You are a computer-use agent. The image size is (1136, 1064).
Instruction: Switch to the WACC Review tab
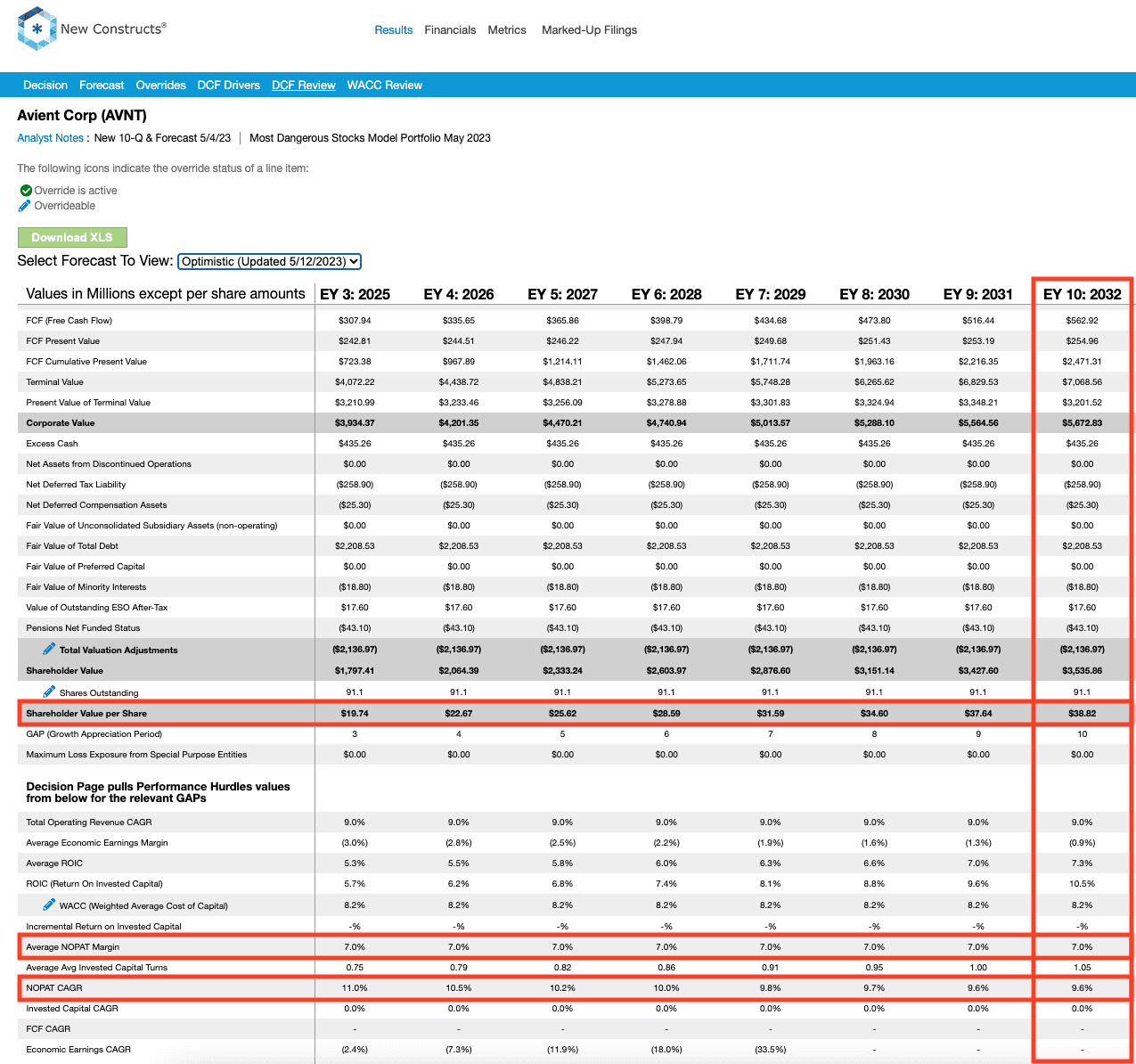(384, 86)
